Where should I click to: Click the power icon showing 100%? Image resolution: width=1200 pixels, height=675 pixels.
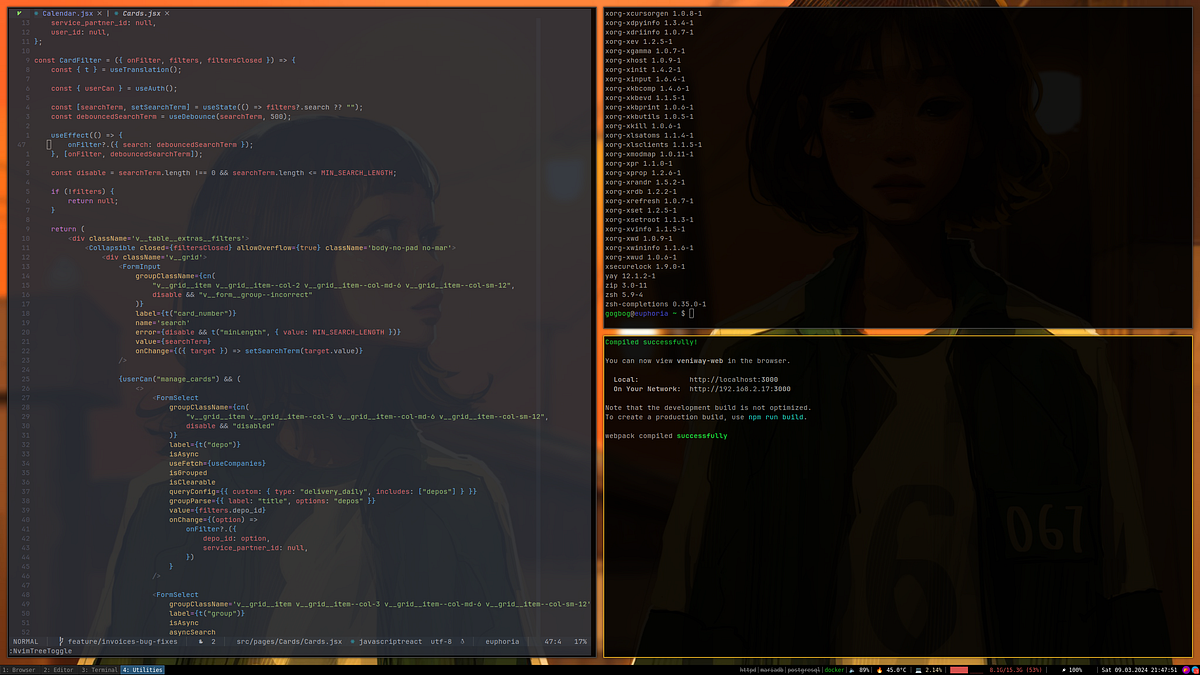[1065, 668]
